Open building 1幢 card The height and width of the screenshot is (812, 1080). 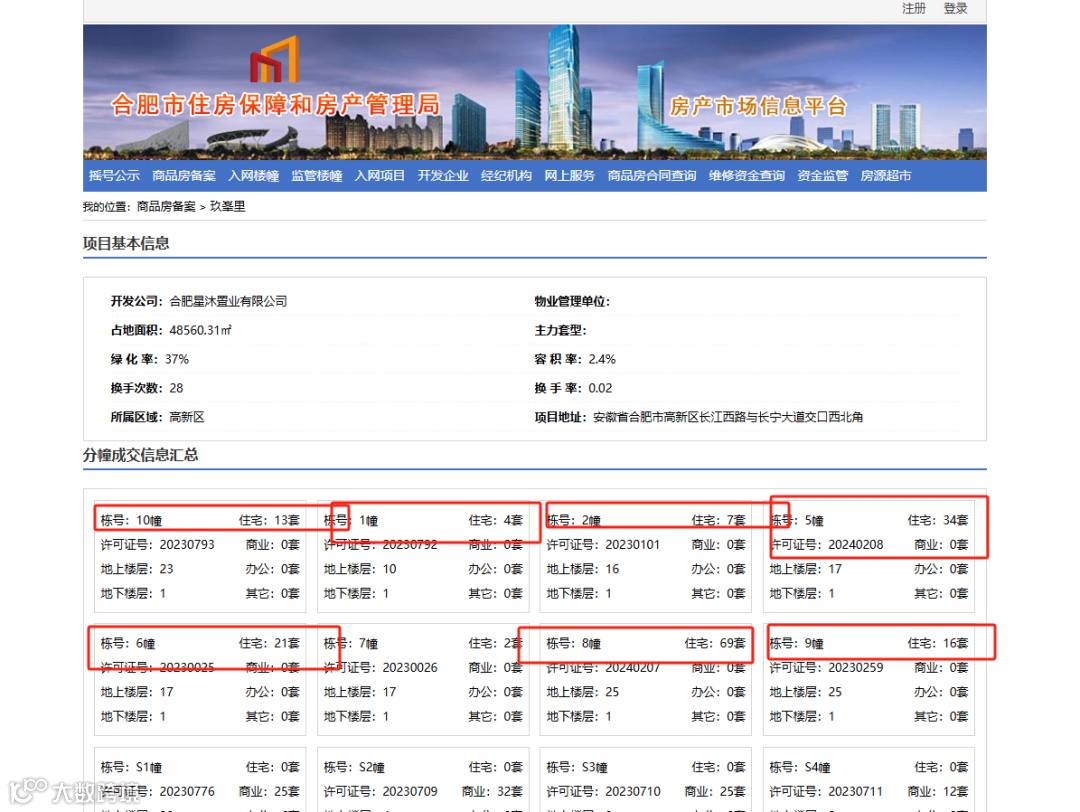point(423,556)
